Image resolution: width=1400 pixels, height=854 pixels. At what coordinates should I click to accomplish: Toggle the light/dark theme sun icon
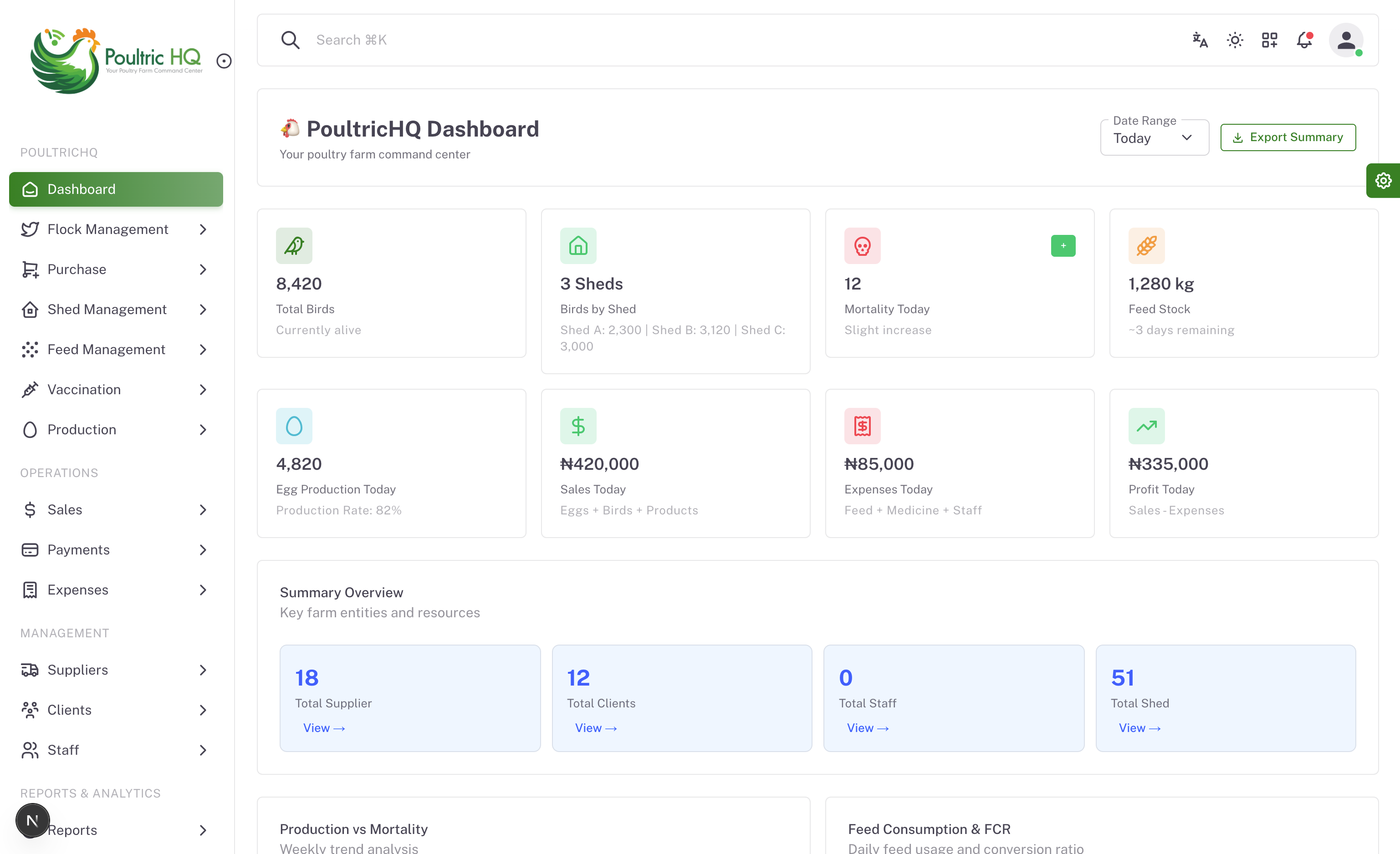(1235, 40)
